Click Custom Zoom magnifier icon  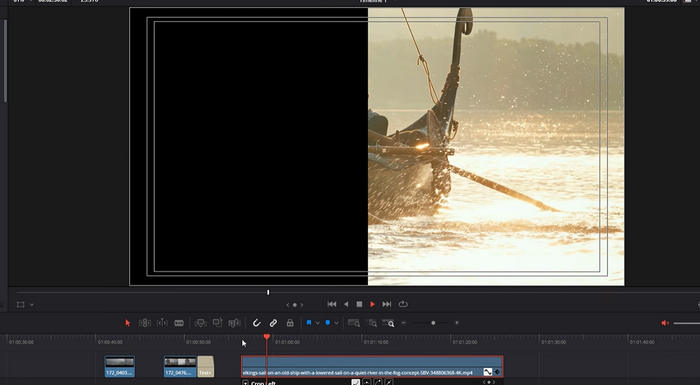[x=388, y=323]
